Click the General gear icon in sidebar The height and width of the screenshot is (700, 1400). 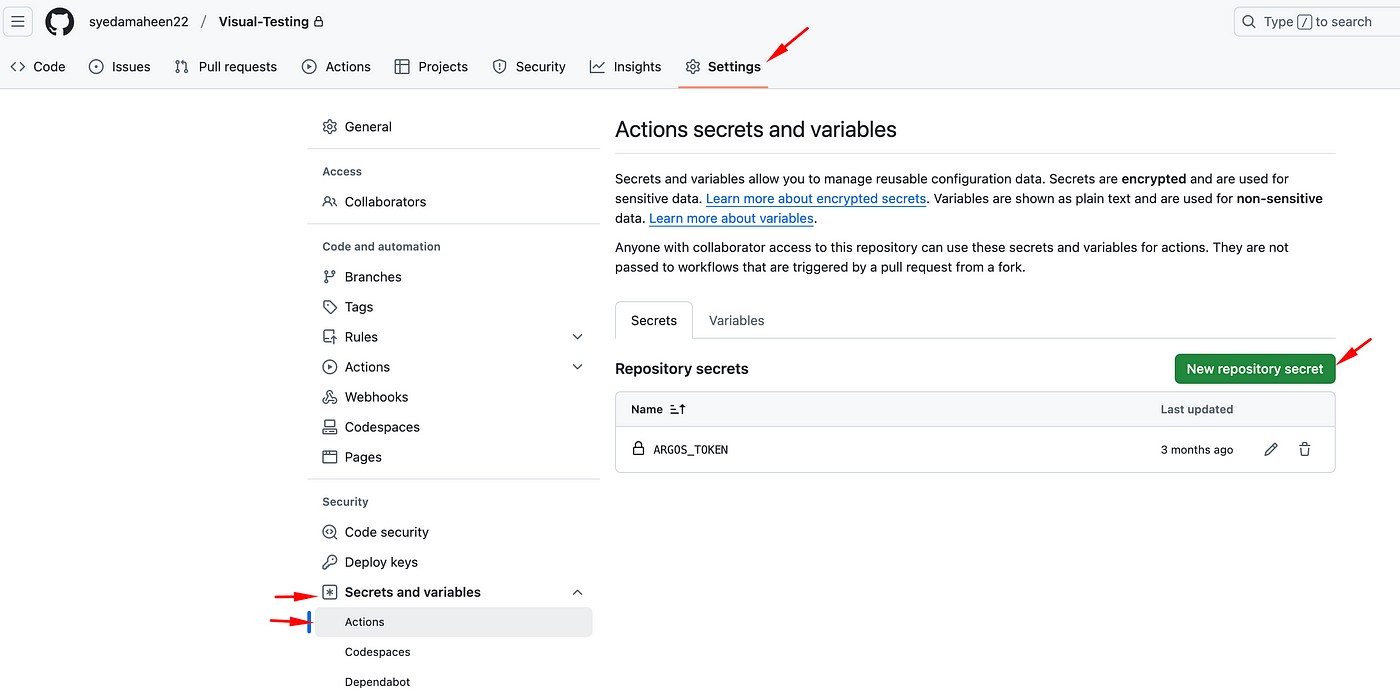[x=330, y=127]
